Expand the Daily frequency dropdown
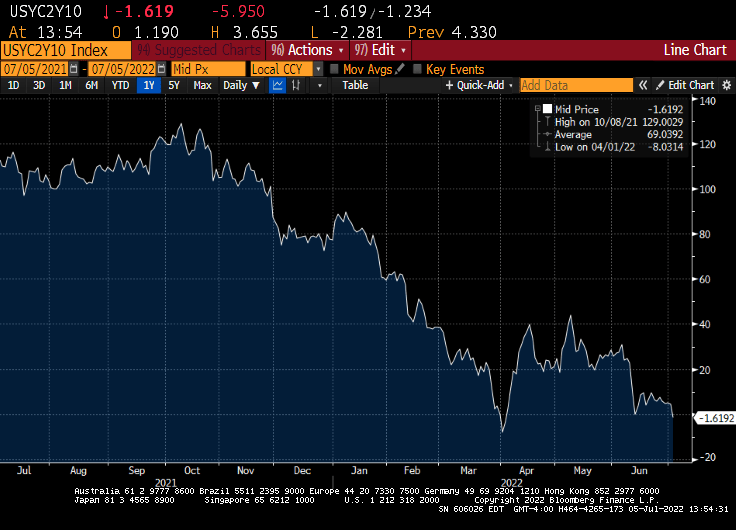 pyautogui.click(x=240, y=86)
